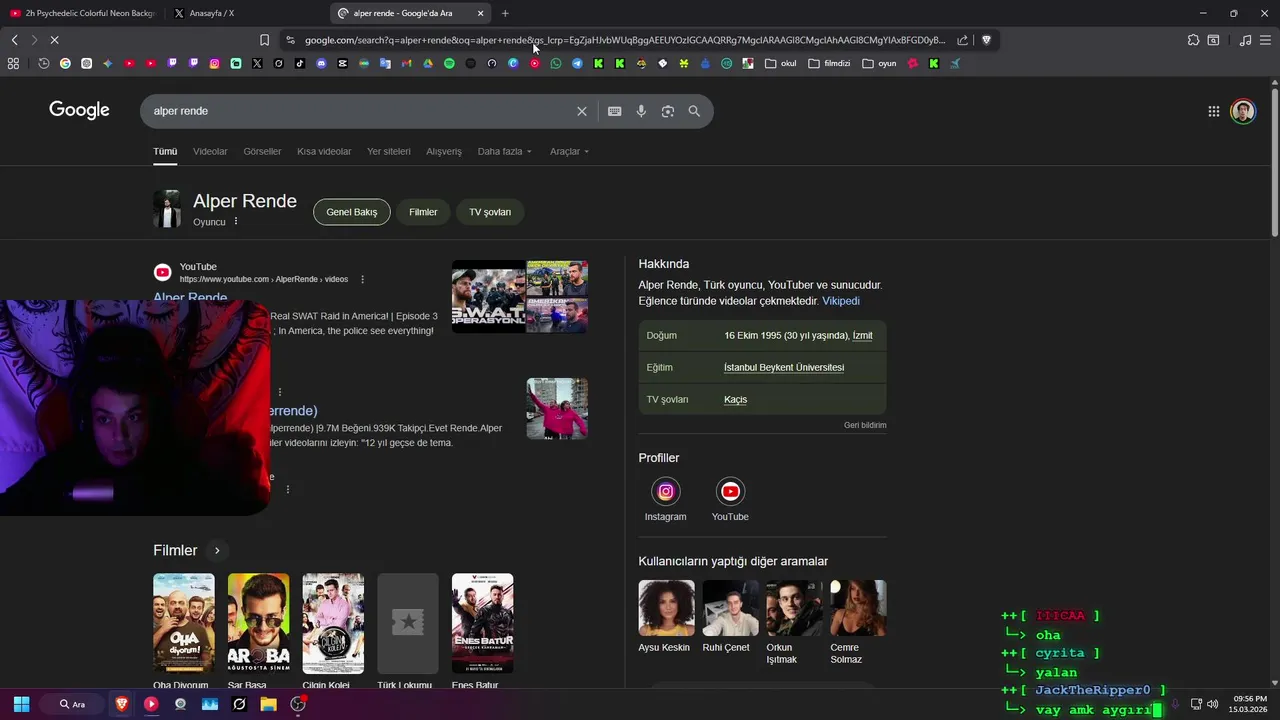Open the taskbar Ara search box
The height and width of the screenshot is (720, 1280).
pyautogui.click(x=73, y=704)
